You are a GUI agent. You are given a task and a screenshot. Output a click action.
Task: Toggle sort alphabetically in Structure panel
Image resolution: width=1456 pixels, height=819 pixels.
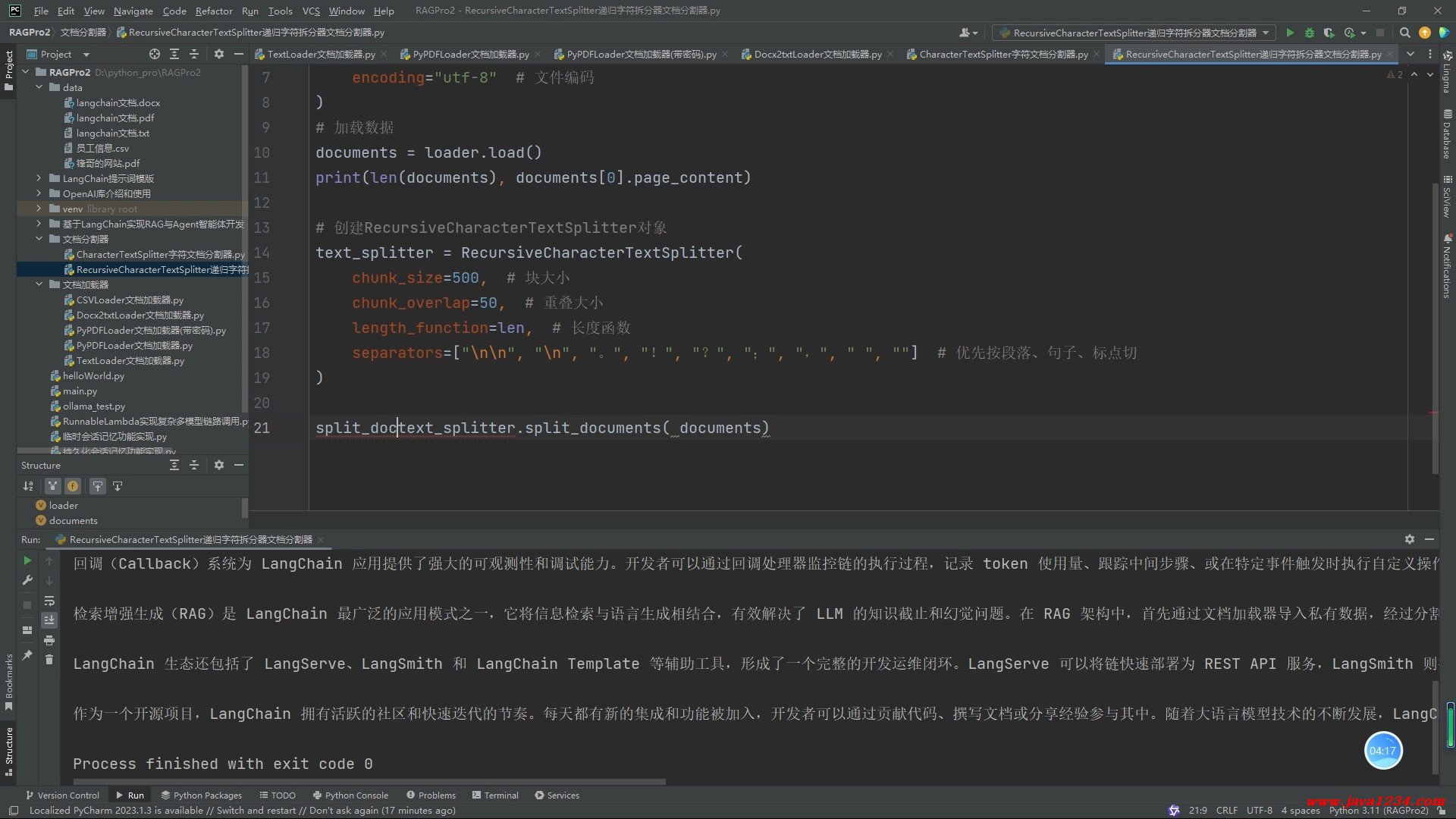coord(28,486)
